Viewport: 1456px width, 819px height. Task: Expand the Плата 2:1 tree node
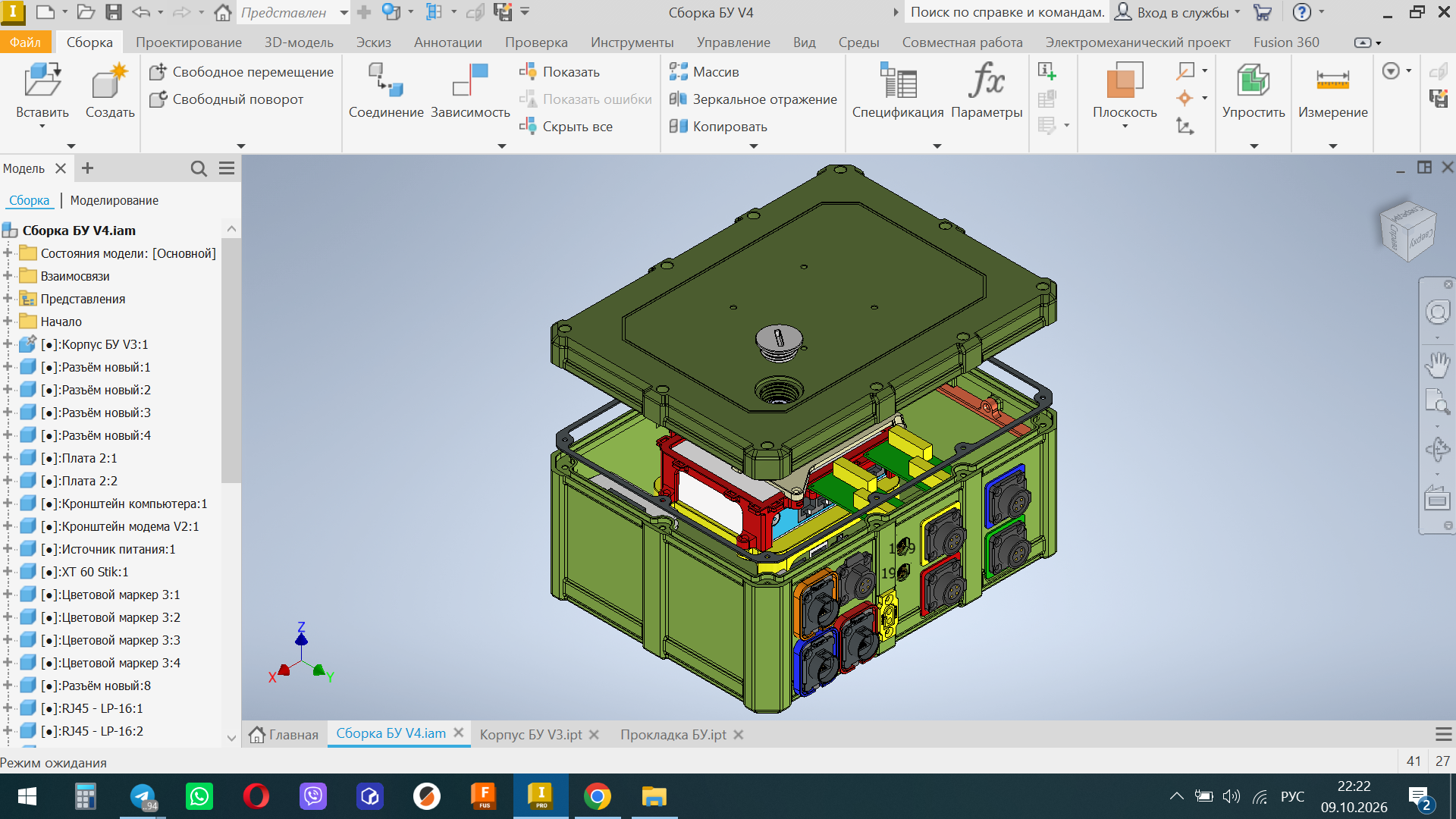click(x=8, y=458)
